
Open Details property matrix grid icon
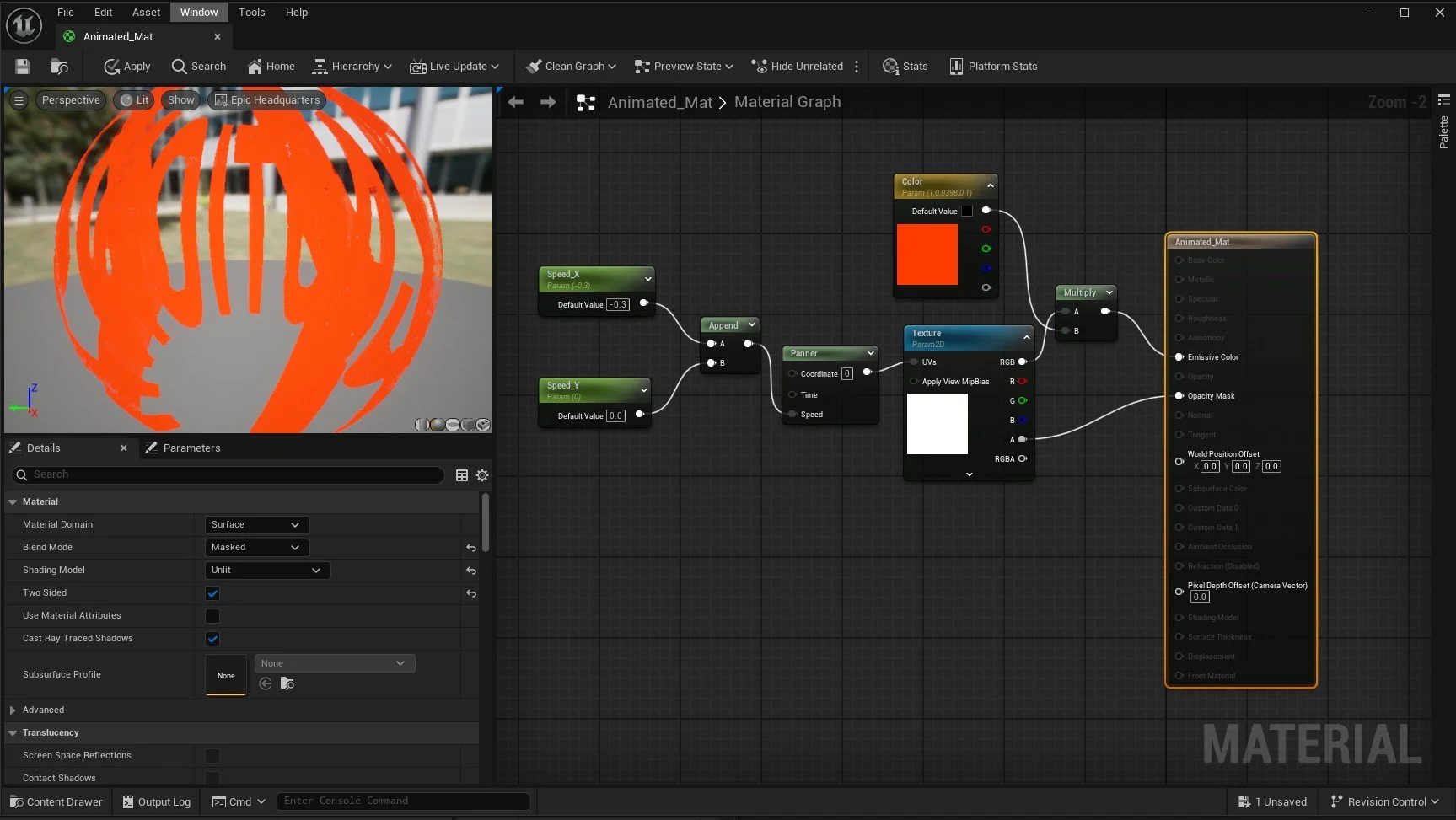(x=462, y=475)
